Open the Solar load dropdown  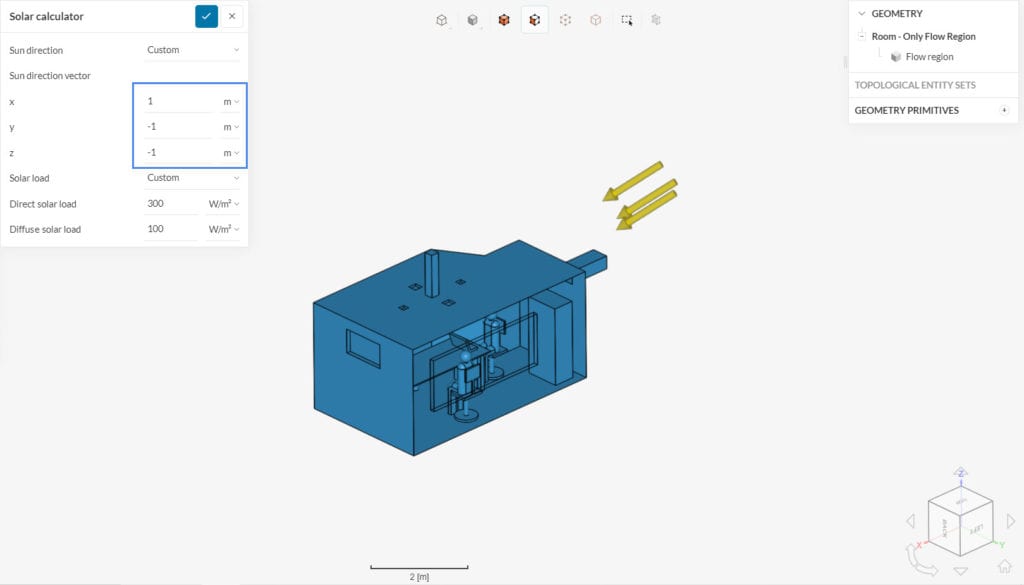coord(192,178)
